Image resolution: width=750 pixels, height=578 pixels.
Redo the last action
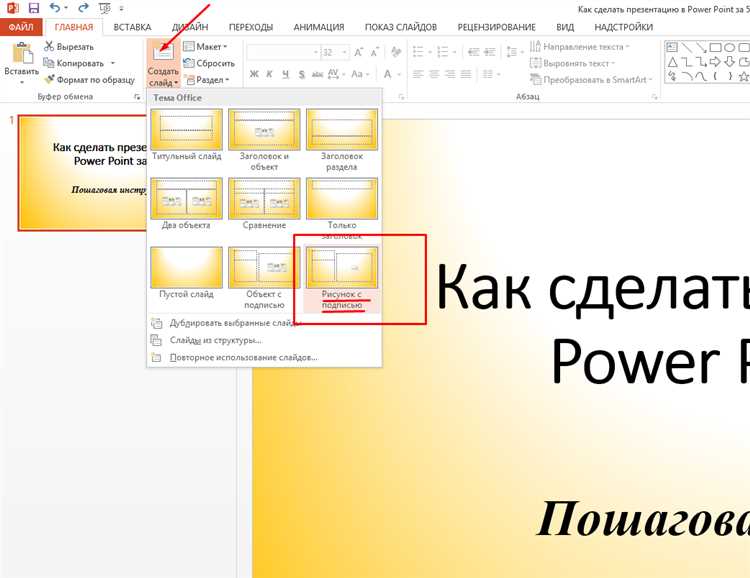pyautogui.click(x=83, y=8)
